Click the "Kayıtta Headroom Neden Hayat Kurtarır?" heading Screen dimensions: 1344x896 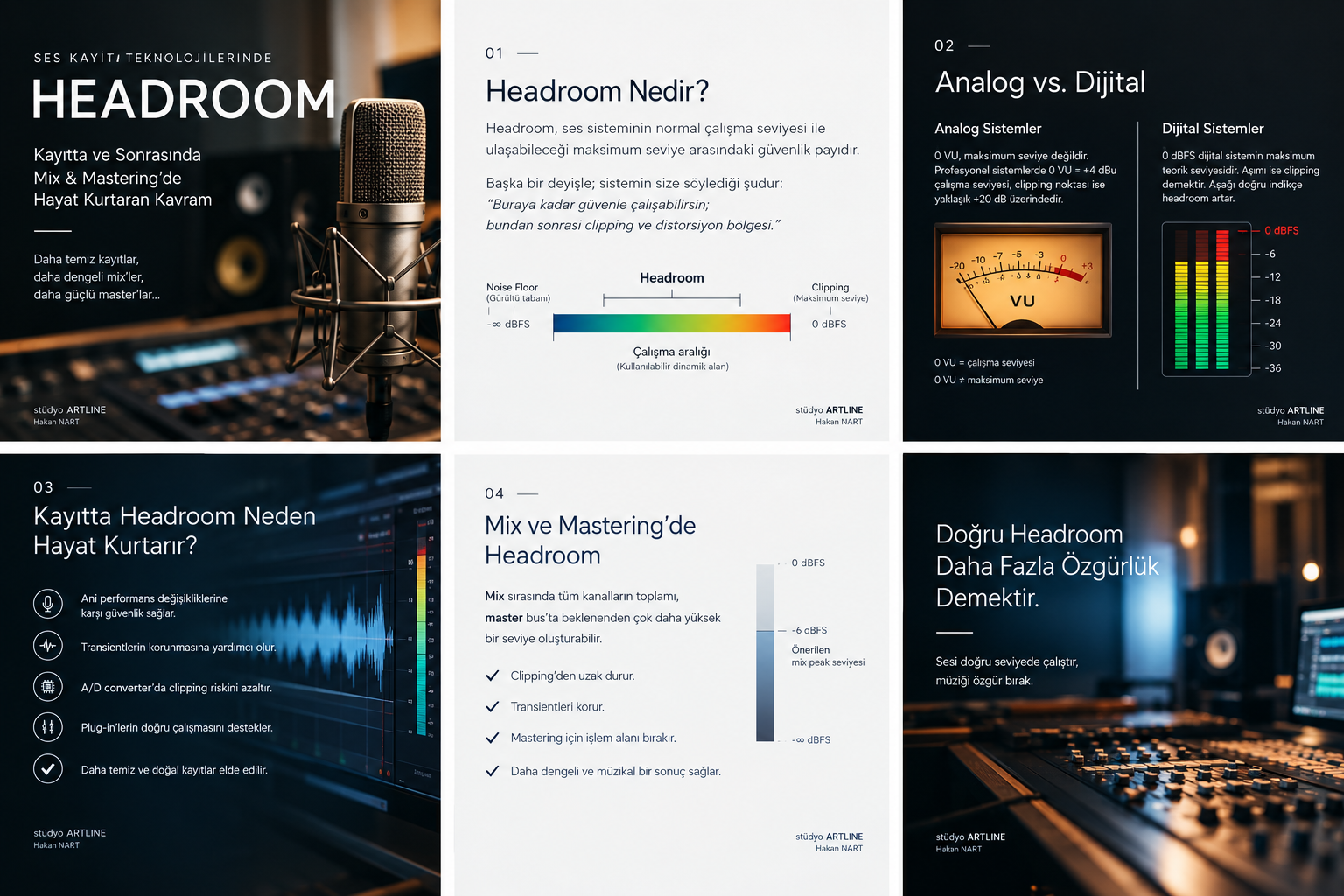coord(174,530)
